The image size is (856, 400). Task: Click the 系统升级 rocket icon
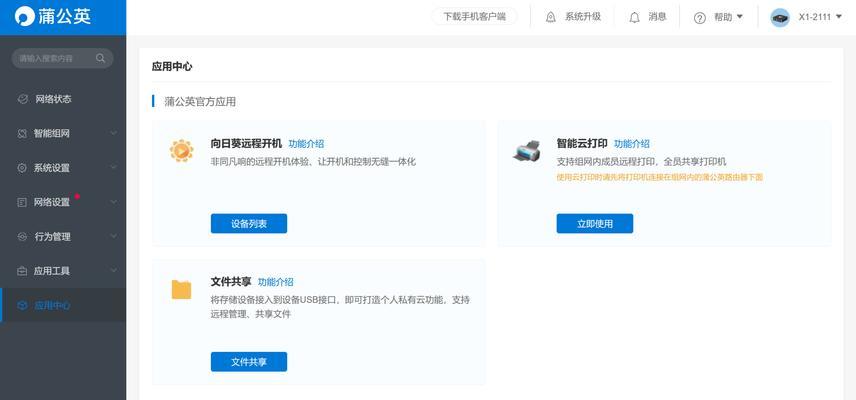551,17
